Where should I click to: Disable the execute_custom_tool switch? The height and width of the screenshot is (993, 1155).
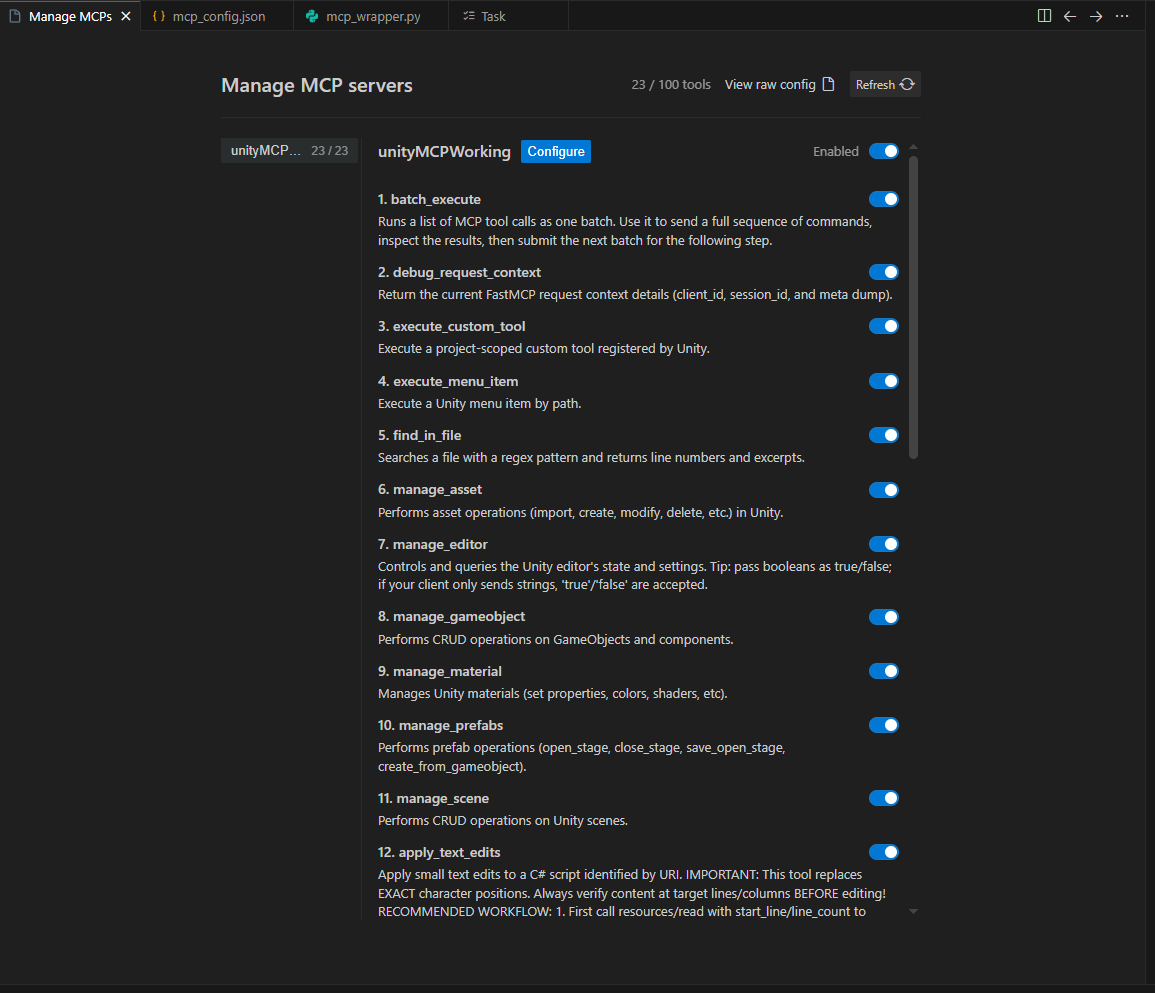coord(883,326)
